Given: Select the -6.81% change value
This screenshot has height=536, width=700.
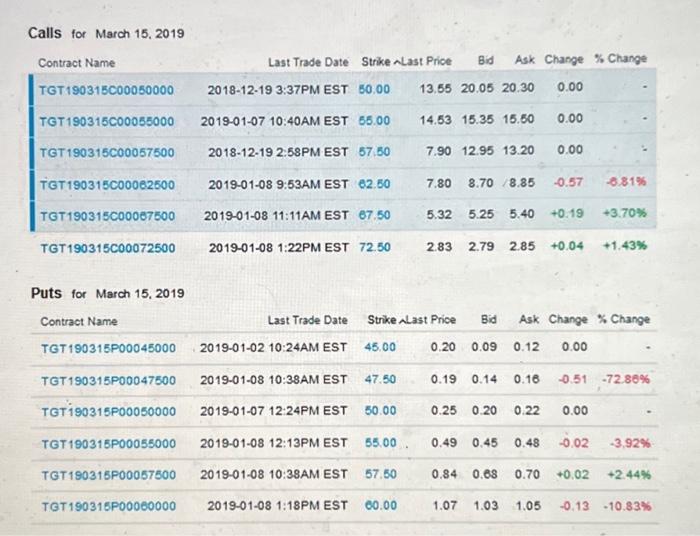Looking at the screenshot, I should click(x=626, y=182).
